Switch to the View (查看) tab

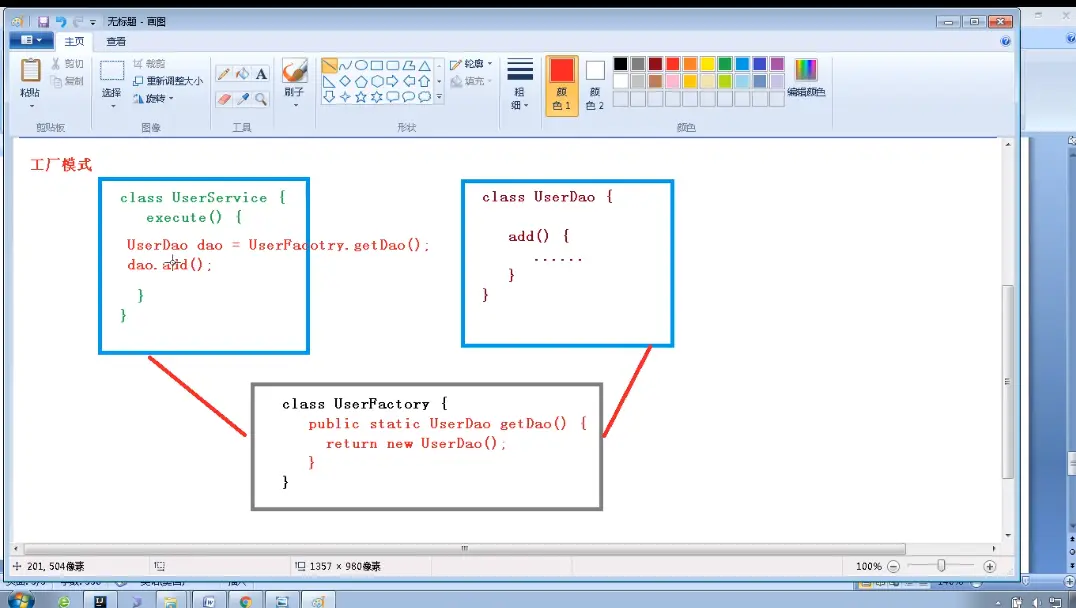tap(116, 41)
